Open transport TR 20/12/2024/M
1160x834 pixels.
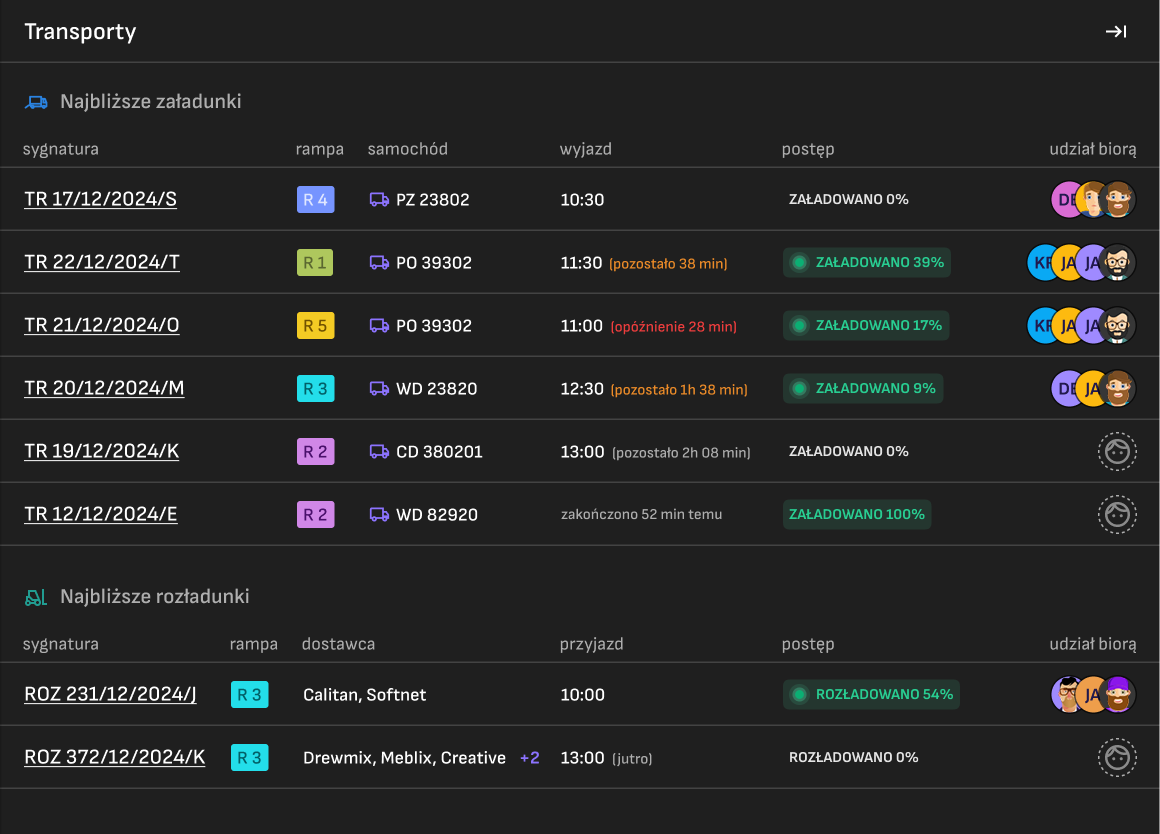tap(104, 388)
